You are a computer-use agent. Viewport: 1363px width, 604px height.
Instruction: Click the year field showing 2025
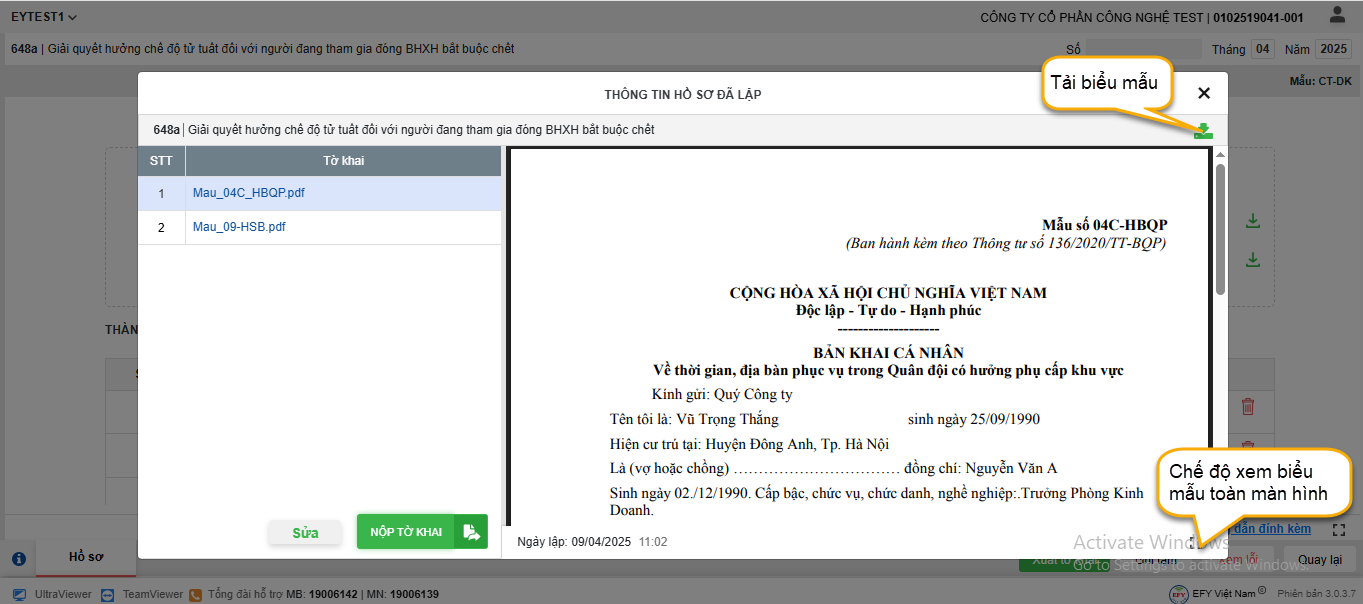click(1334, 49)
